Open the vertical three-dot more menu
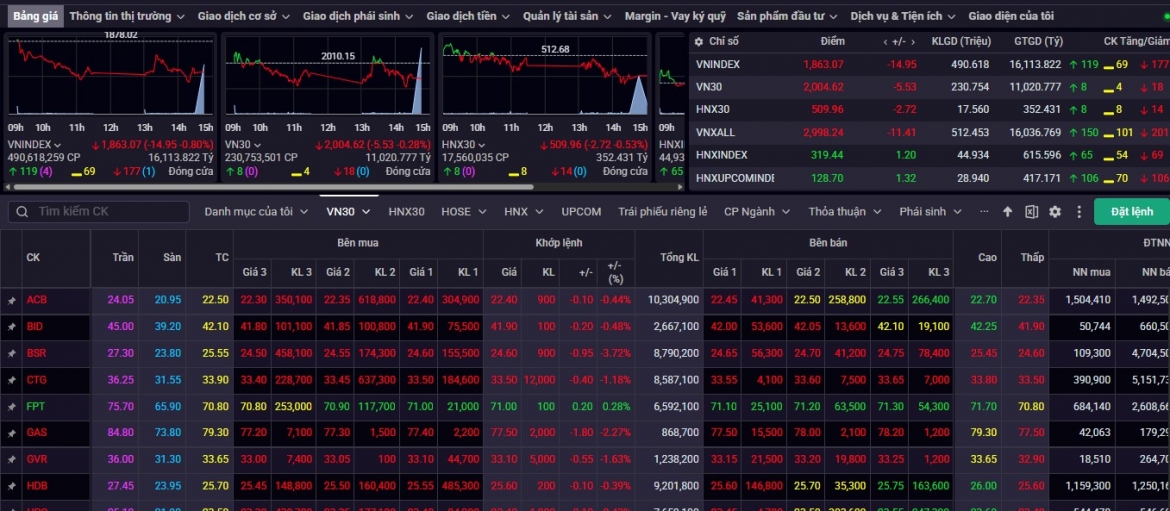 click(x=1079, y=212)
